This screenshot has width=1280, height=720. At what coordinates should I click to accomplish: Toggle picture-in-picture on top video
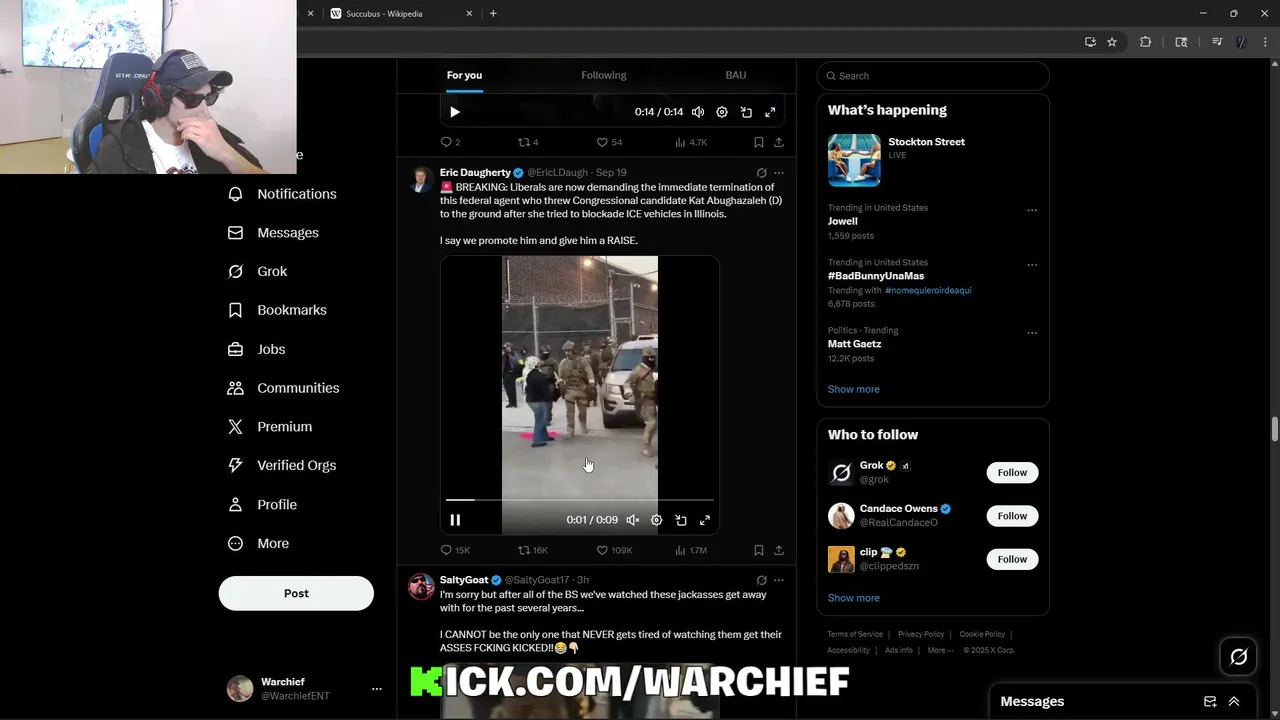746,112
